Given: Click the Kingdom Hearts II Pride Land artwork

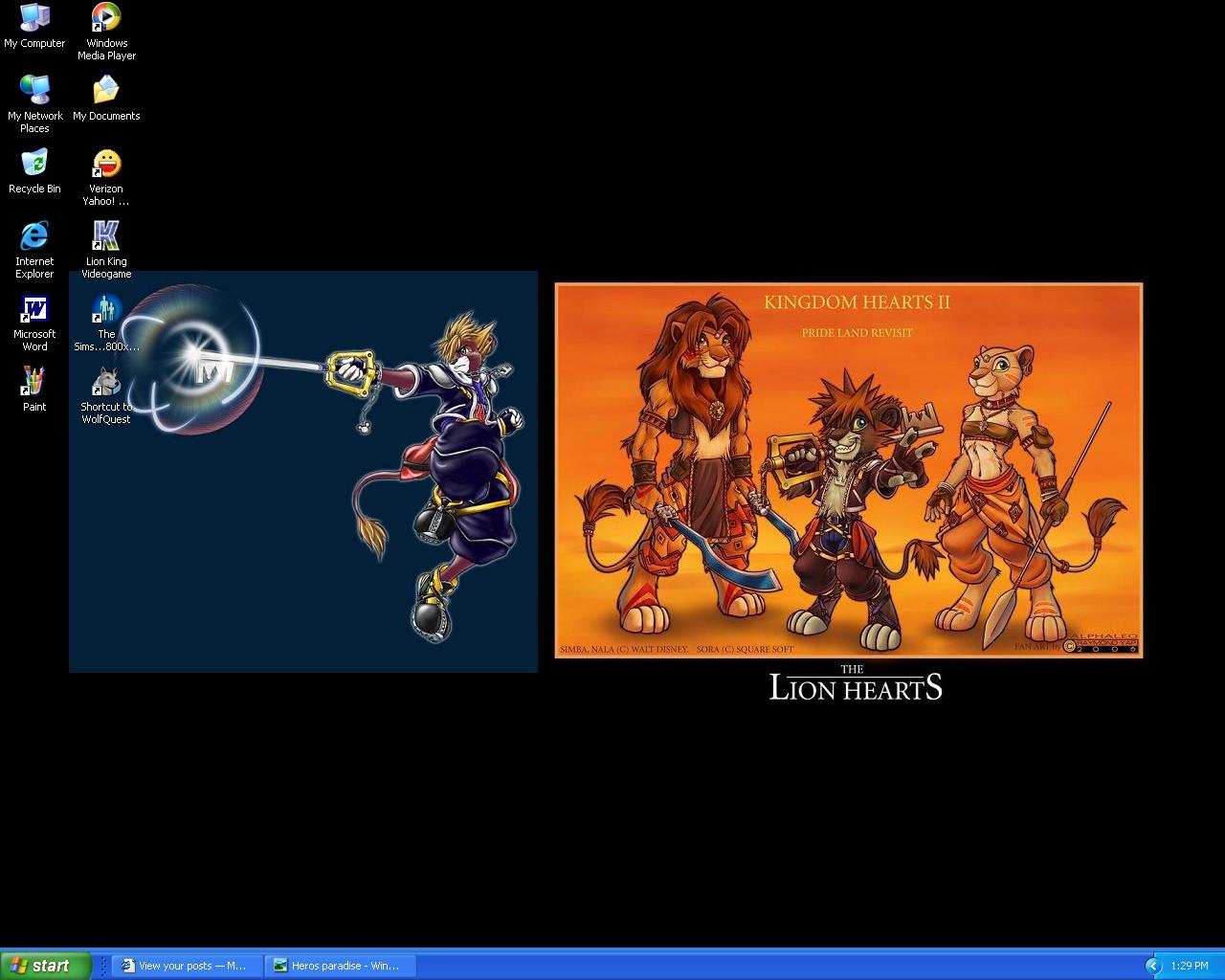Looking at the screenshot, I should pos(848,470).
